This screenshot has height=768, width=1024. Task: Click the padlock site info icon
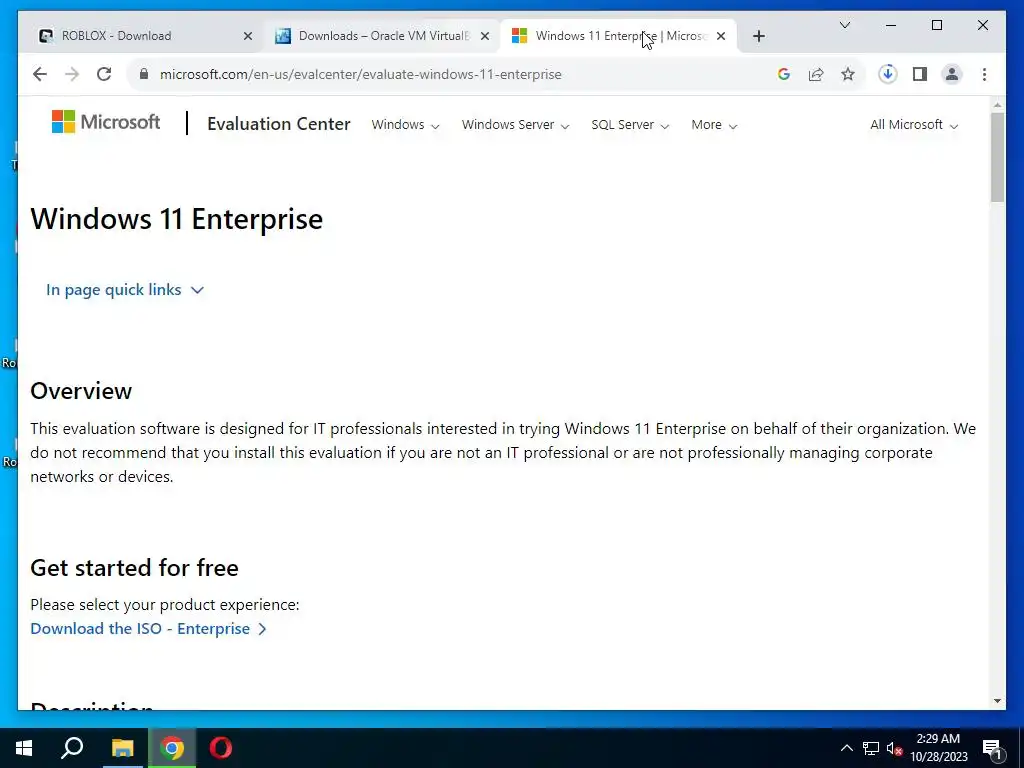click(x=144, y=74)
